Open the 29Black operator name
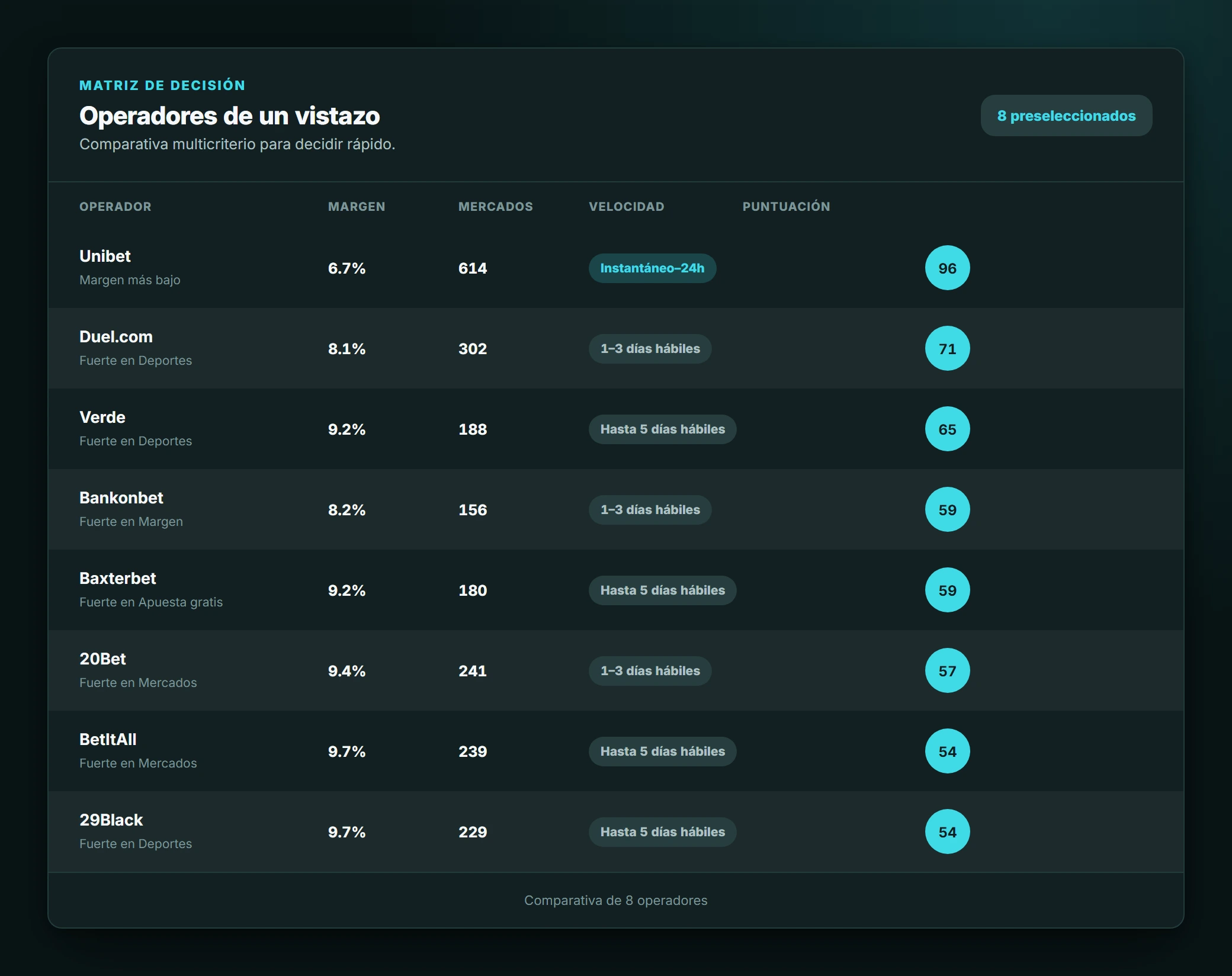This screenshot has width=1232, height=976. coord(111,820)
